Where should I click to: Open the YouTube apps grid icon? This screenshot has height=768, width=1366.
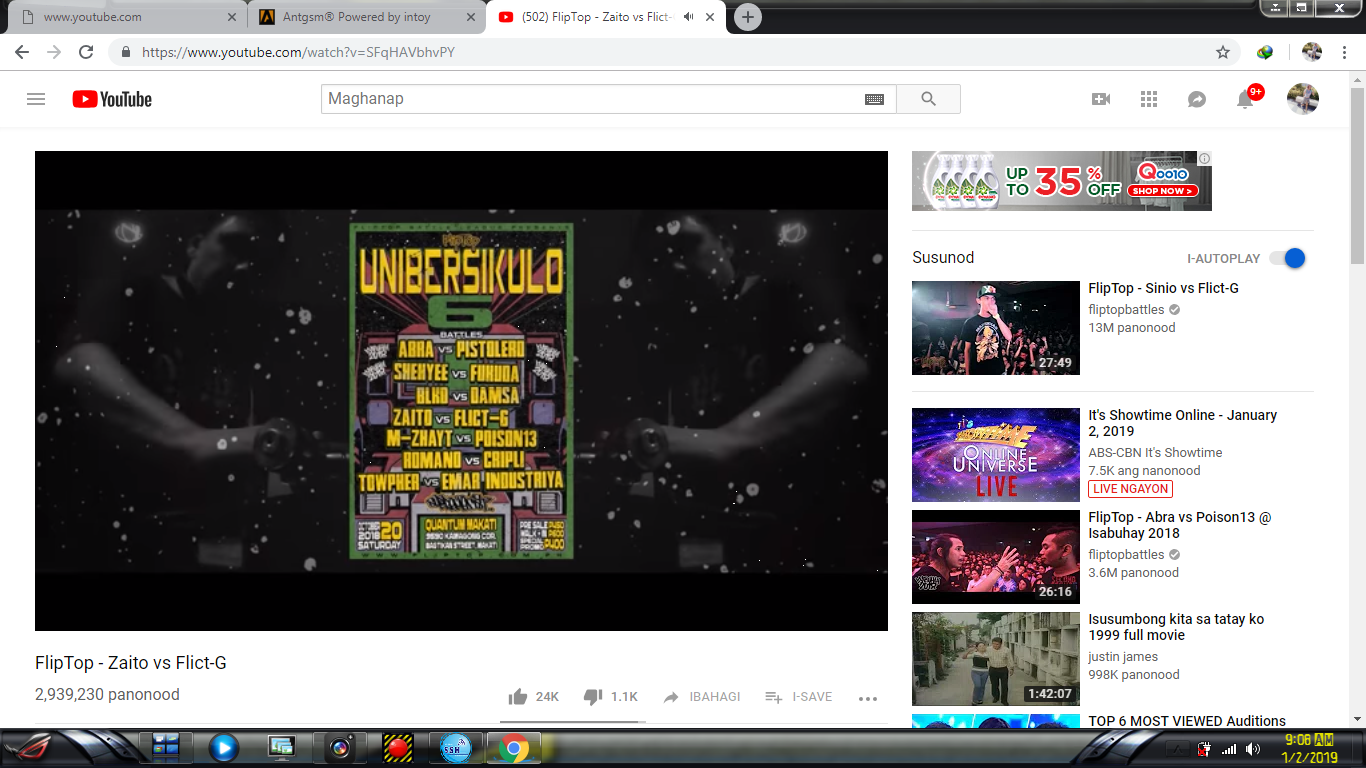tap(1149, 99)
